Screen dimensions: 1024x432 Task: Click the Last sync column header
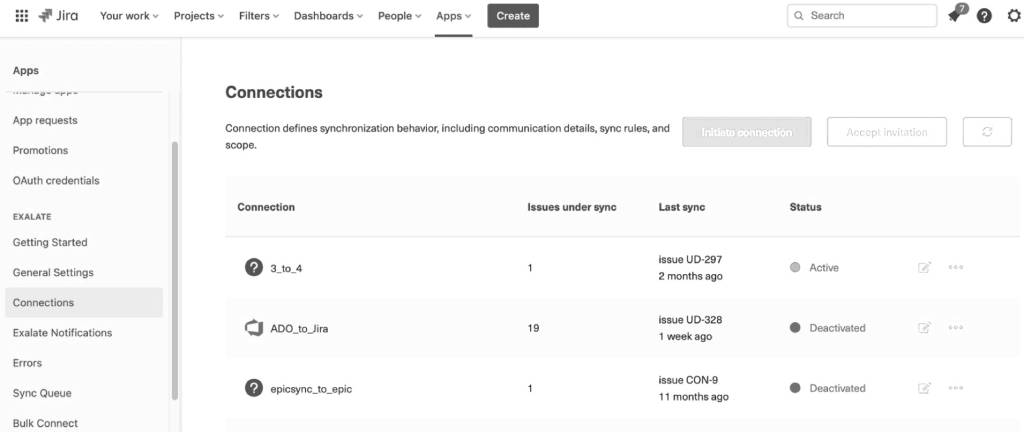[x=682, y=207]
